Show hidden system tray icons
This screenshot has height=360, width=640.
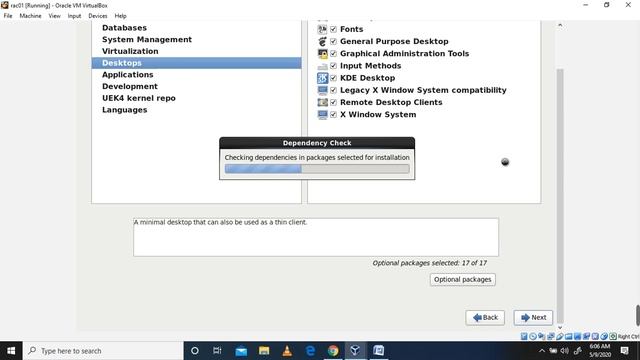point(542,351)
